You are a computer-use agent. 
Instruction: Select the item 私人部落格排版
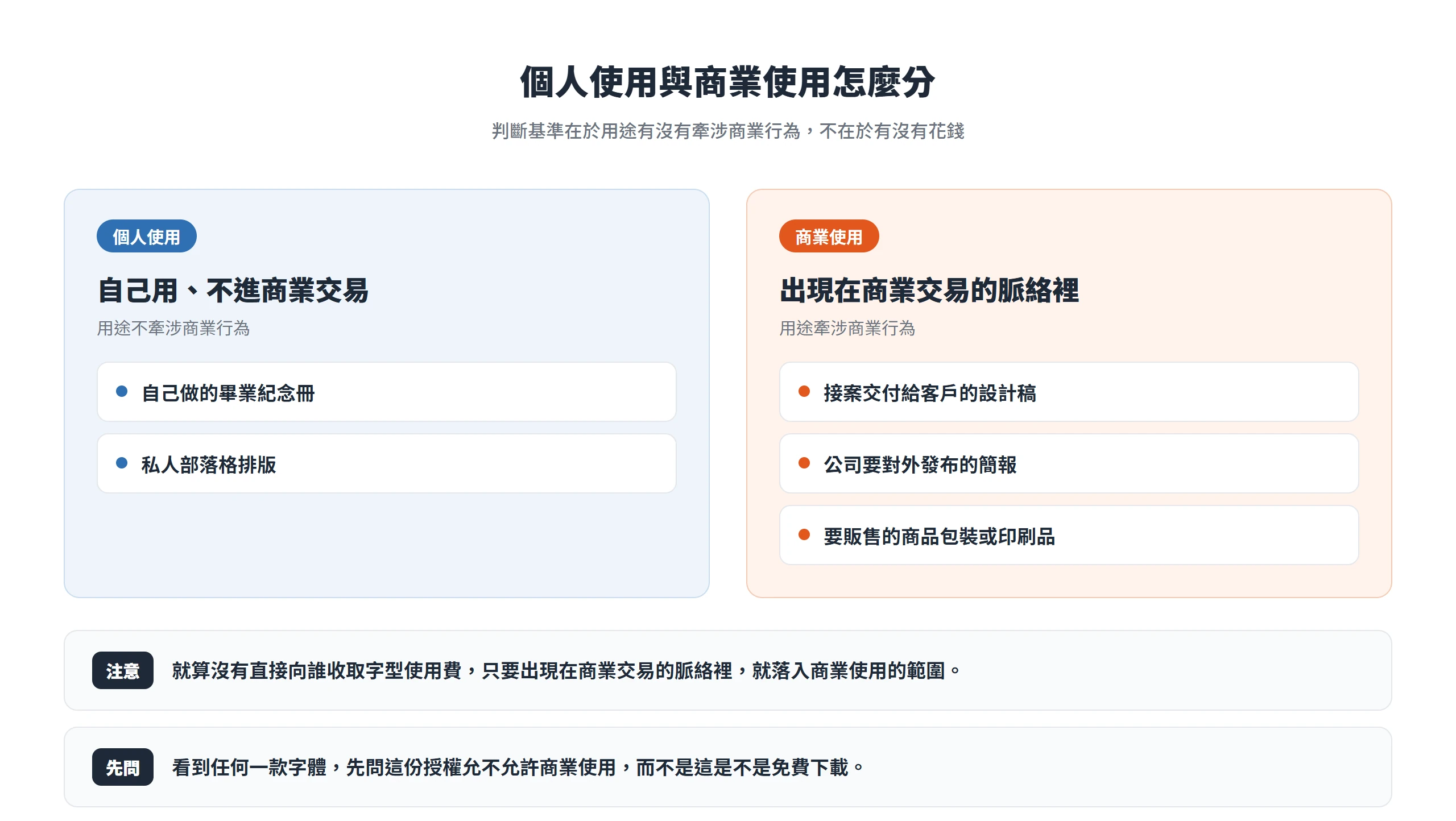click(x=387, y=463)
